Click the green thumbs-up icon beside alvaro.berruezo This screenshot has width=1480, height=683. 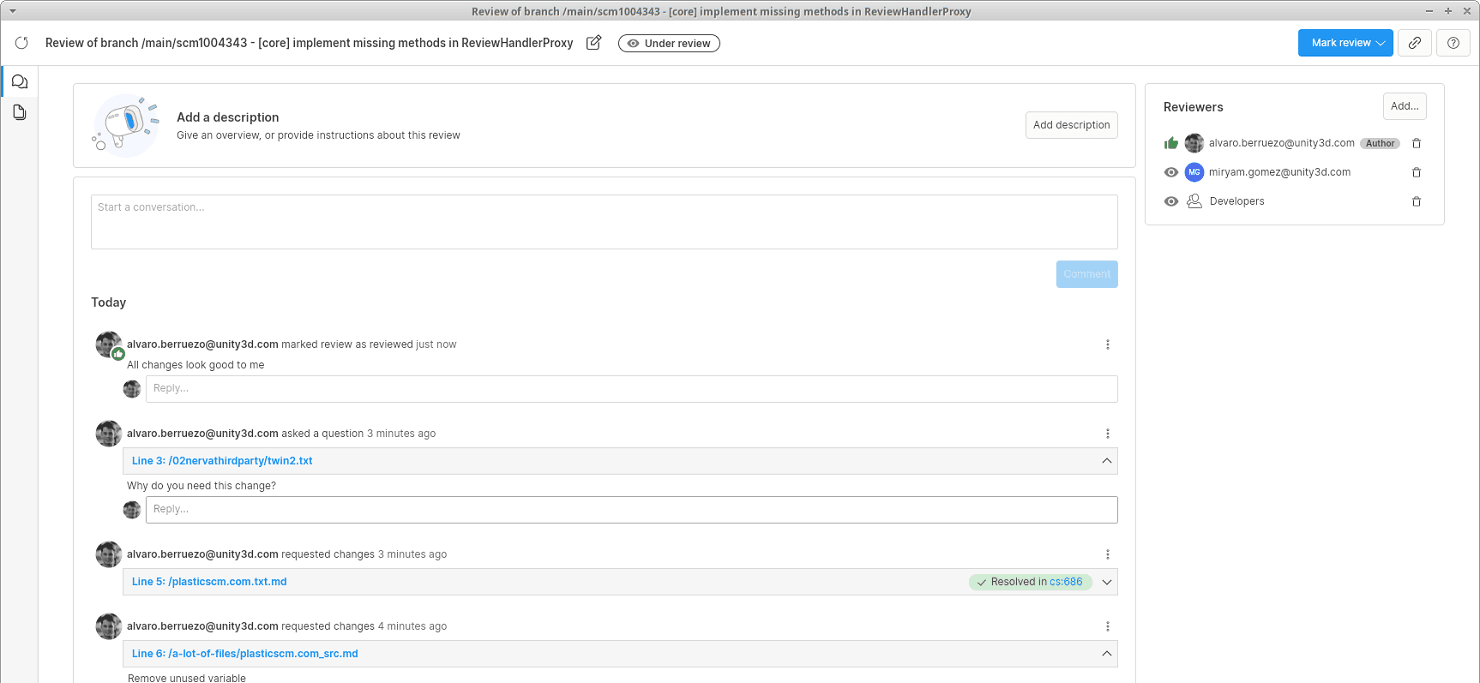click(1171, 142)
